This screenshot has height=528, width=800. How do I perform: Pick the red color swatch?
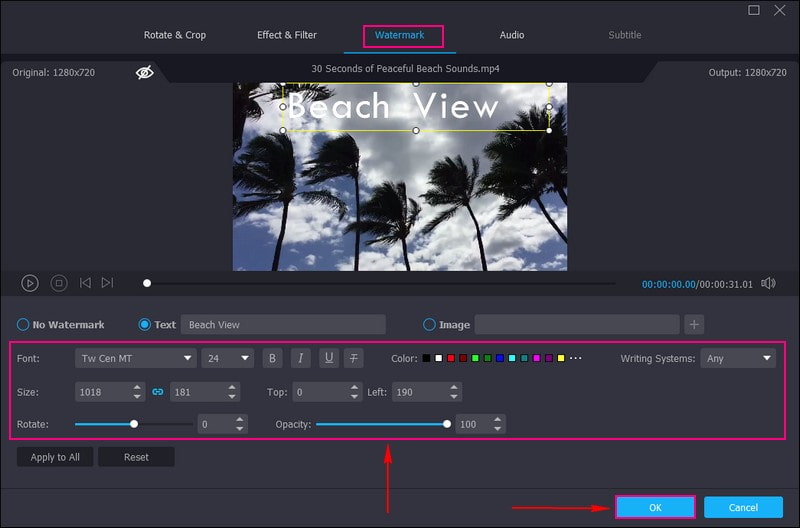pos(451,358)
